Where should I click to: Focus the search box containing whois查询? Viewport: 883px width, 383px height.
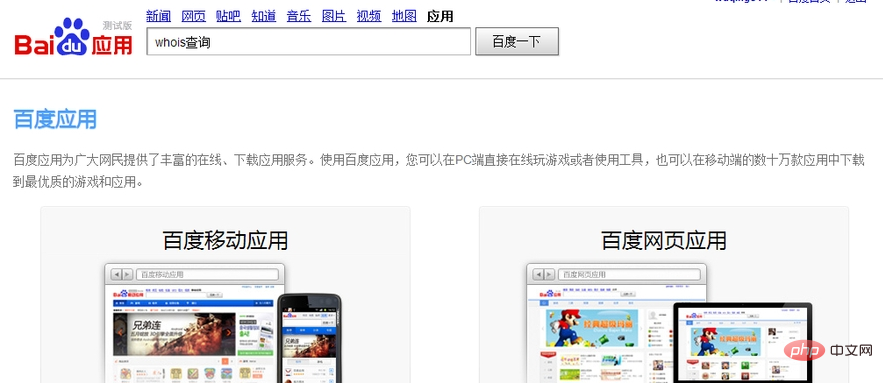pyautogui.click(x=309, y=42)
